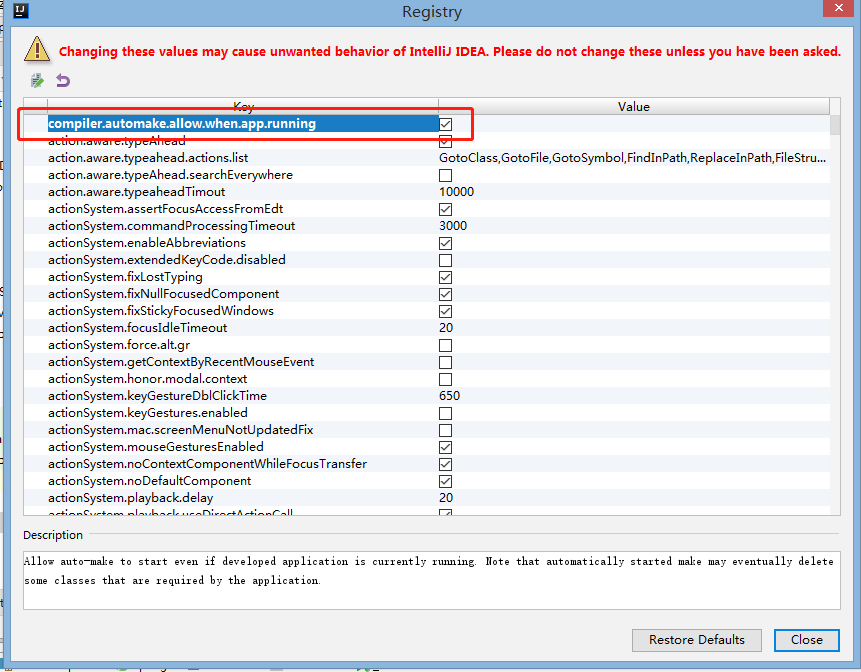Click the GotoClass,GotoFile actions list value
Screen dimensions: 861x672
coord(632,158)
